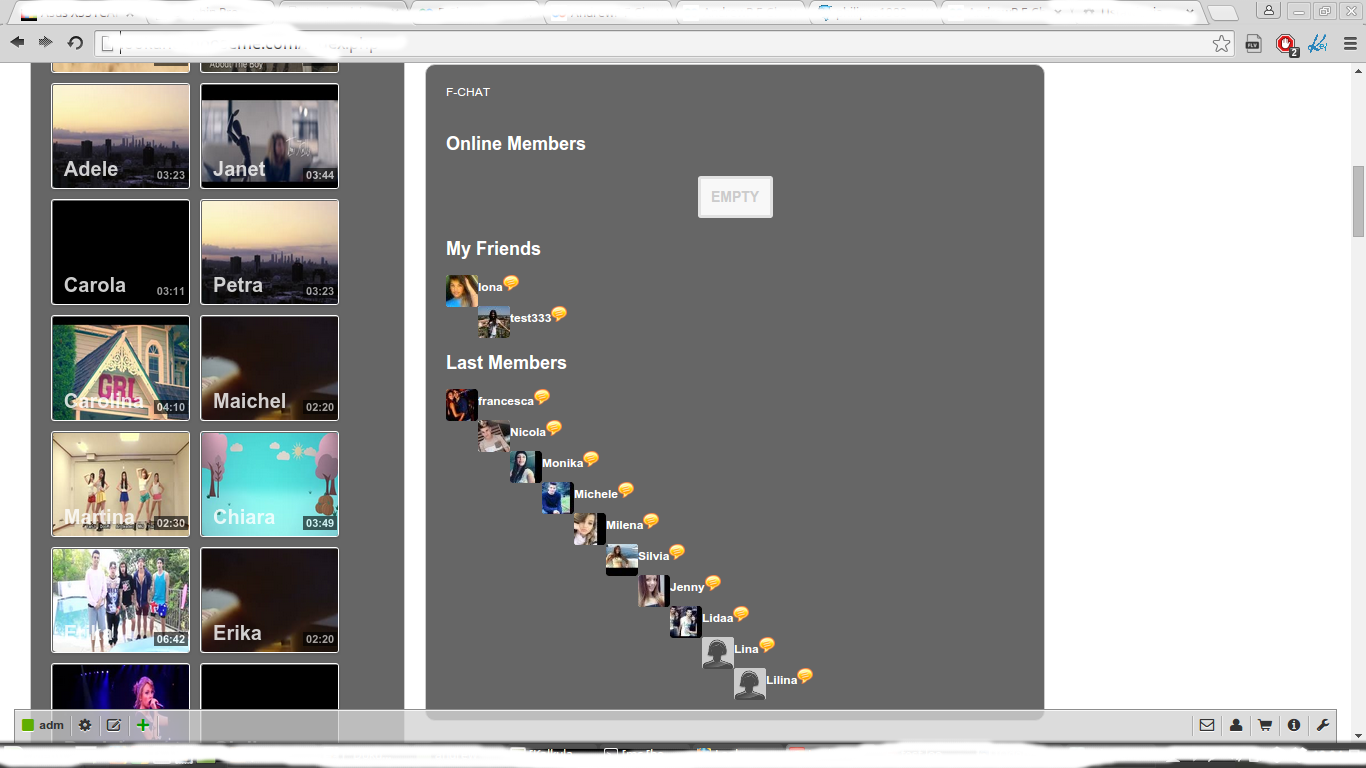
Task: Open the Martina video thumbnail
Action: (x=120, y=484)
